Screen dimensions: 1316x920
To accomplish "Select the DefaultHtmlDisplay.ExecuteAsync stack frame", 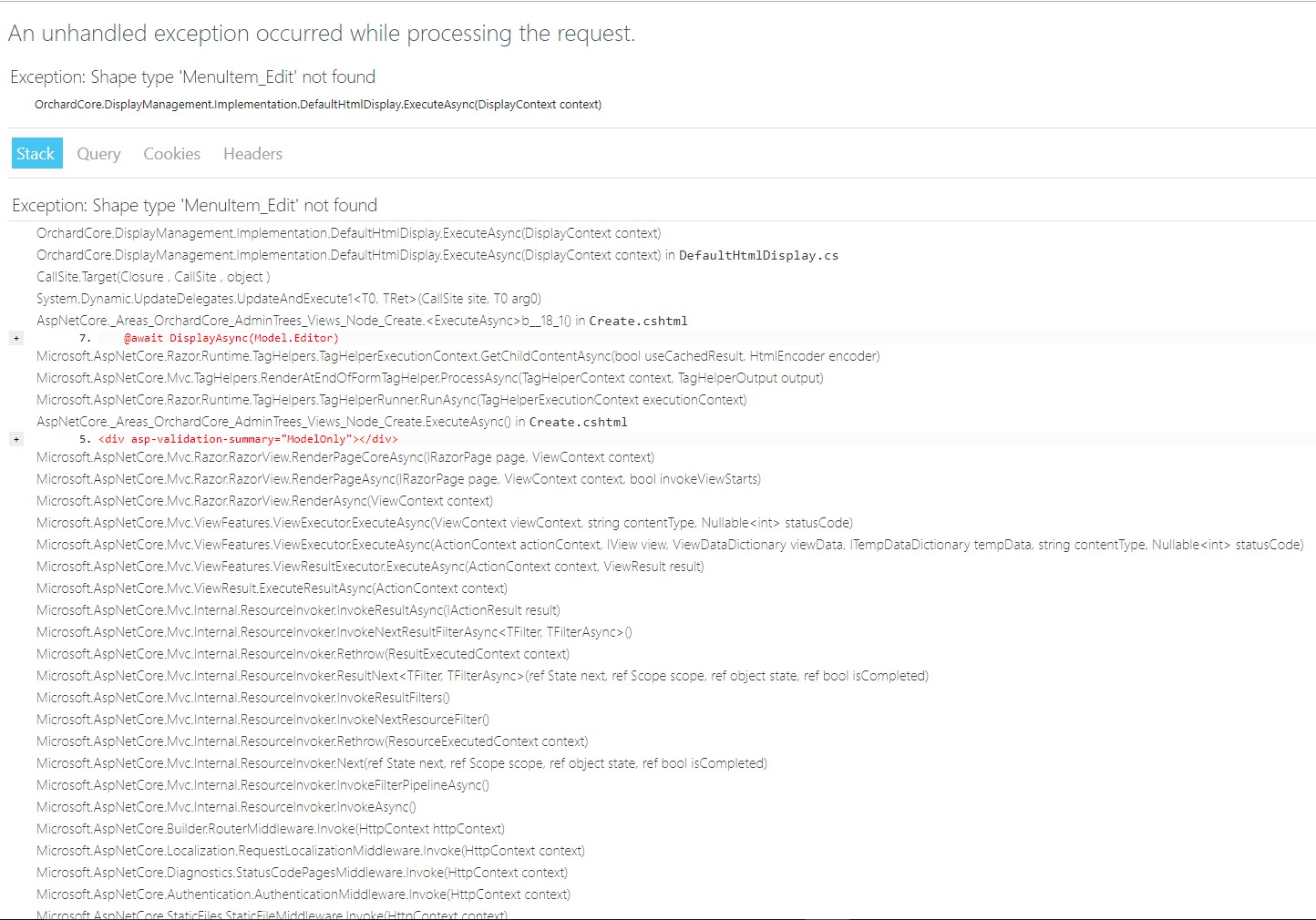I will click(348, 232).
